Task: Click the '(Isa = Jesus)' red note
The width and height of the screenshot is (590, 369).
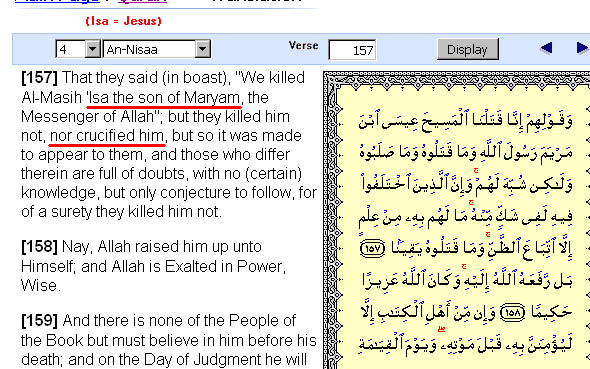Action: (x=123, y=21)
